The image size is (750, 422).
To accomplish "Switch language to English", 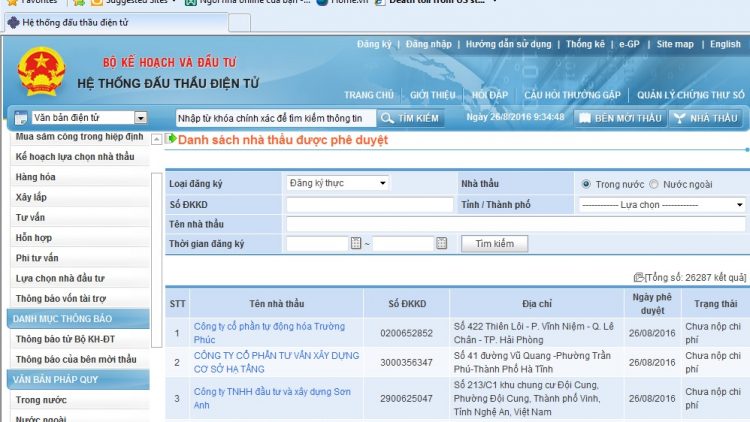I will (x=725, y=44).
